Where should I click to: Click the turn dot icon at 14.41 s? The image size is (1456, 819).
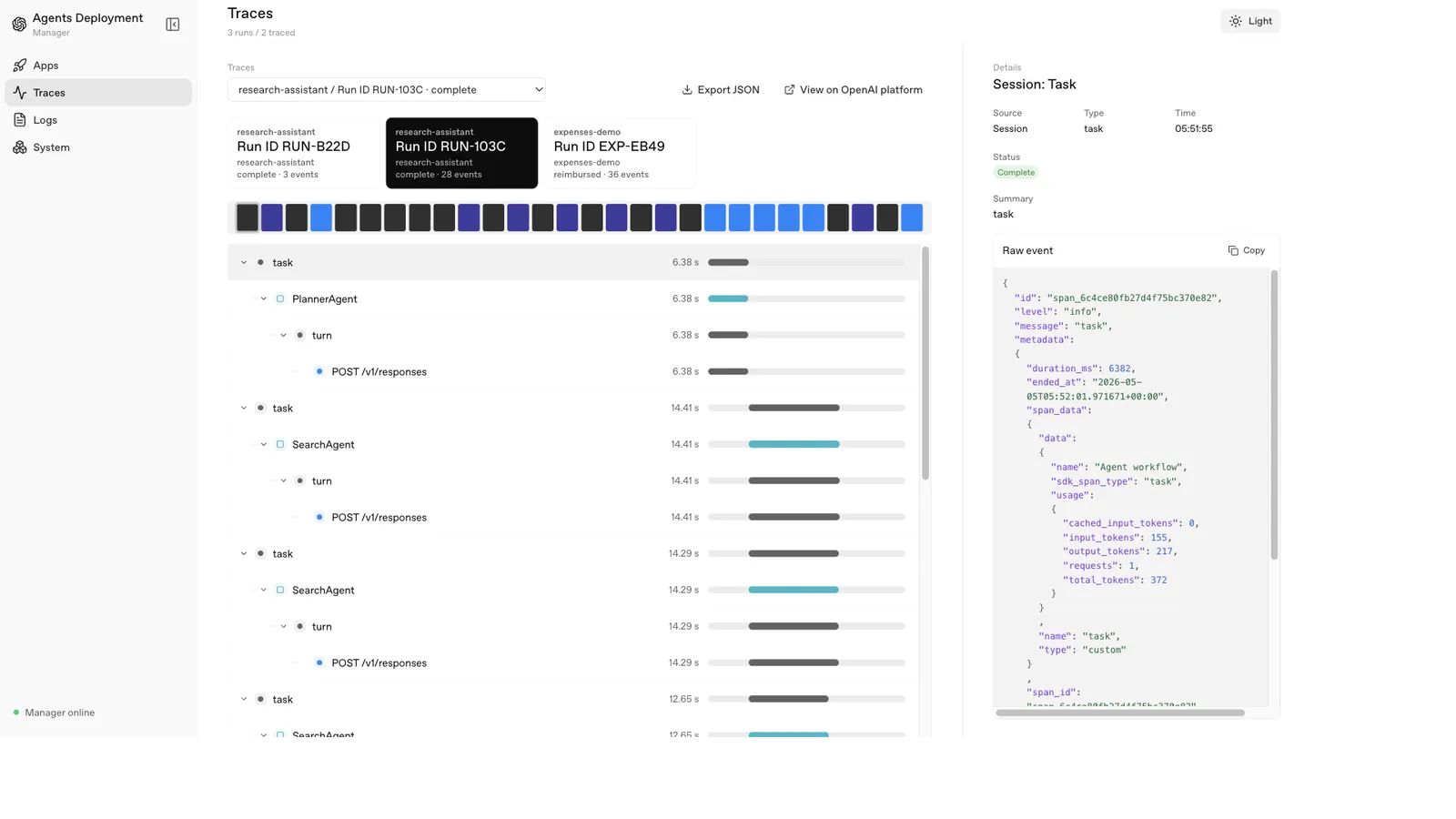[300, 481]
